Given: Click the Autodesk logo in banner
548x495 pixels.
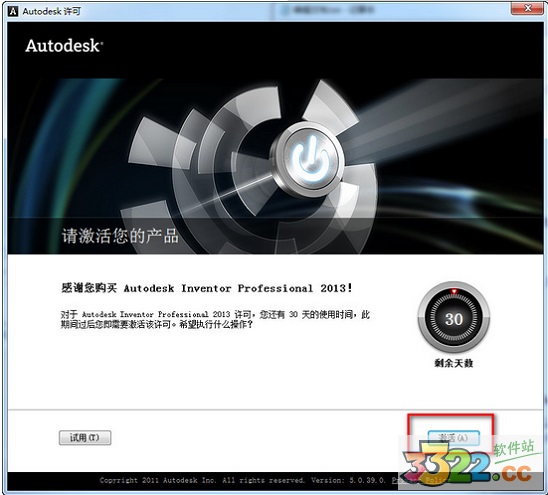Looking at the screenshot, I should pyautogui.click(x=64, y=46).
